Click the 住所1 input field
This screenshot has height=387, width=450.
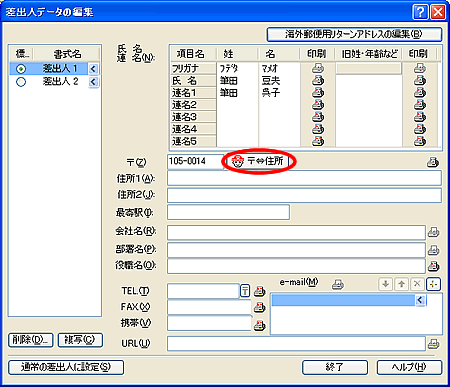click(304, 178)
